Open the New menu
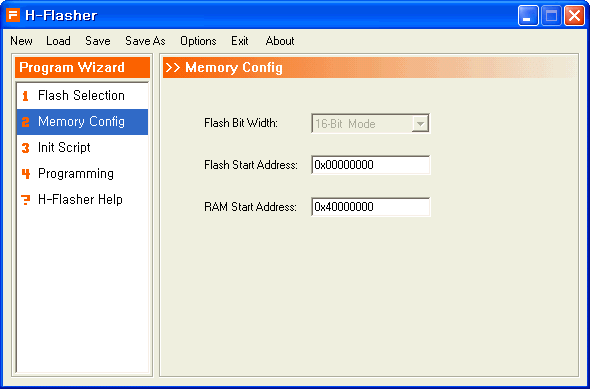The width and height of the screenshot is (590, 389). point(21,41)
